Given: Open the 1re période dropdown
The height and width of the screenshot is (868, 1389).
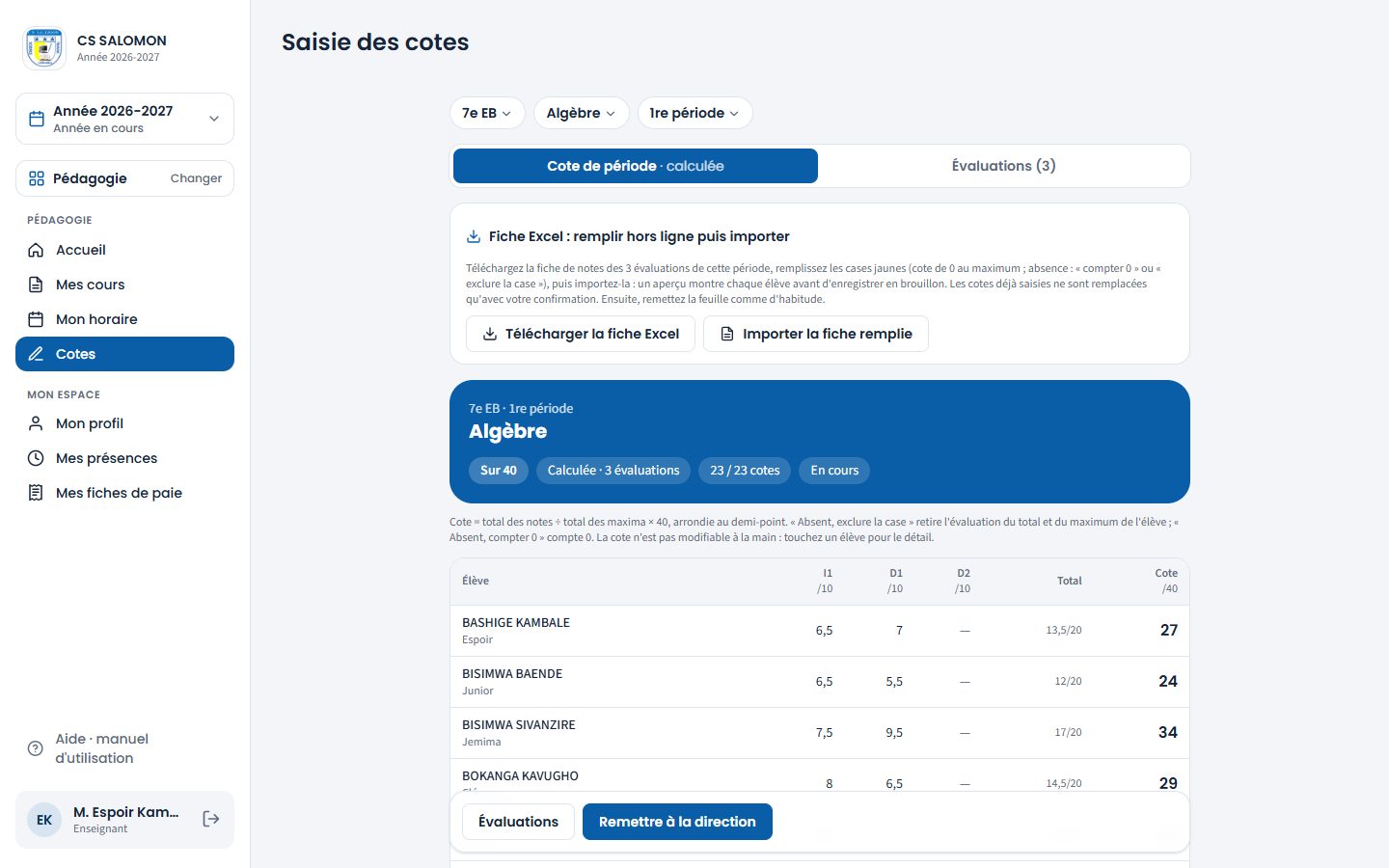Looking at the screenshot, I should click(694, 113).
